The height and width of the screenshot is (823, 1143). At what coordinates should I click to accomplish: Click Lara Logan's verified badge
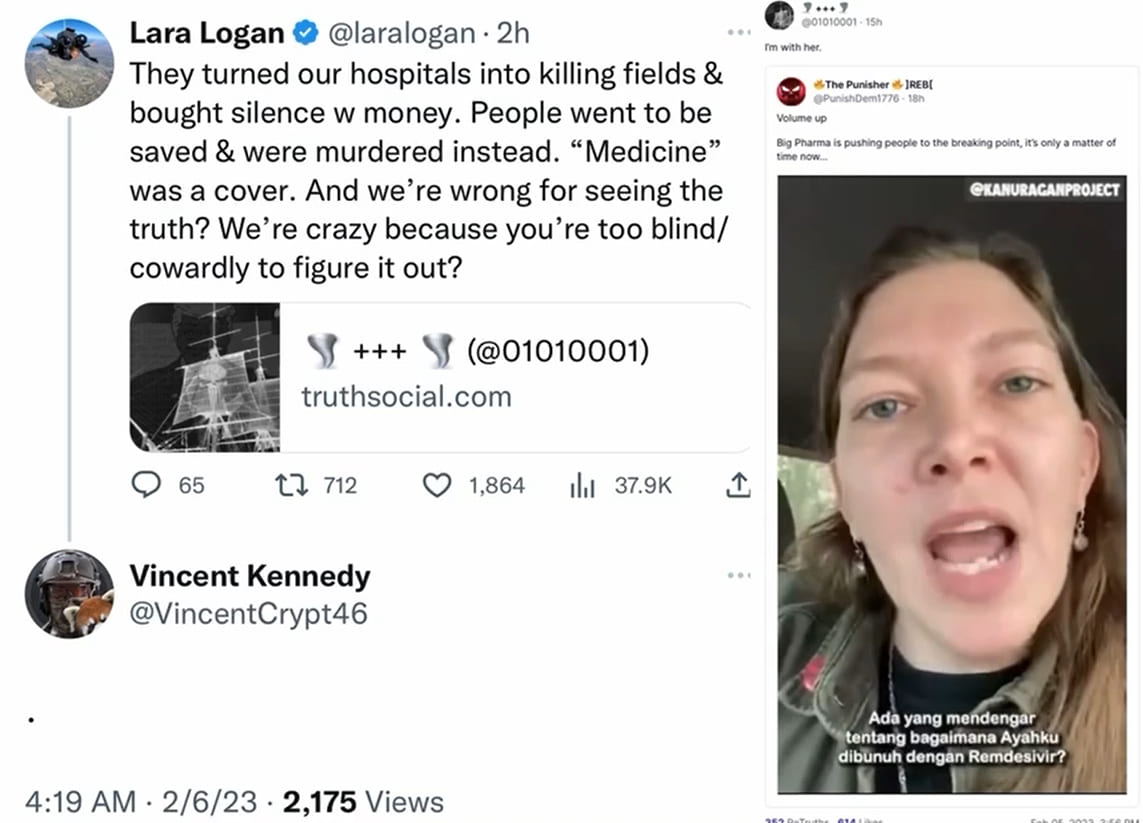(304, 33)
